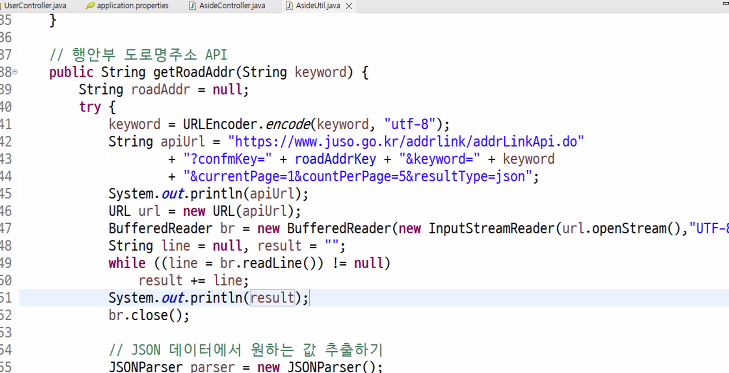Close the AsideUtil.java tab
The width and height of the screenshot is (729, 373).
pos(349,6)
